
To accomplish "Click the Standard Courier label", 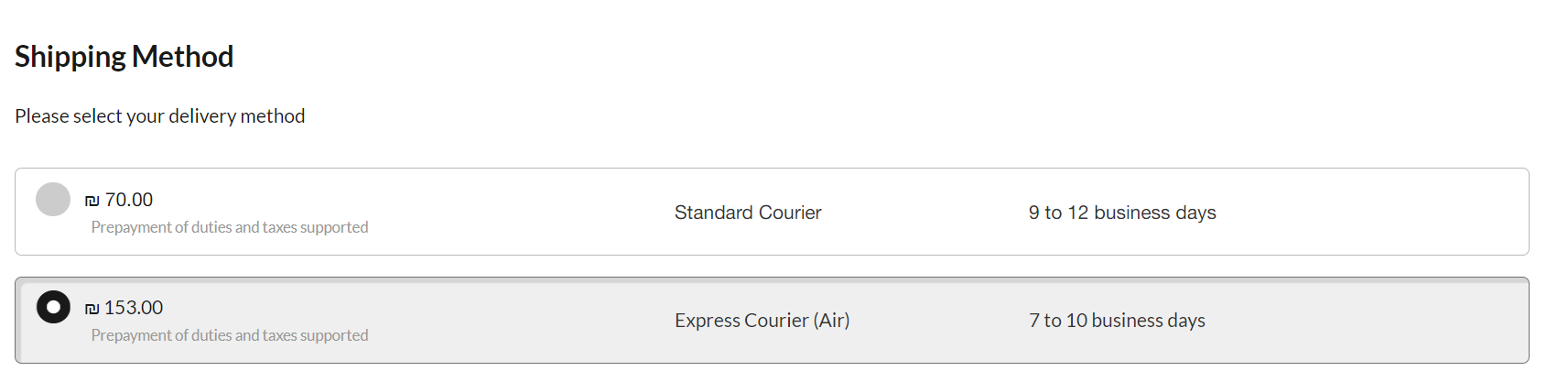I will click(x=748, y=213).
